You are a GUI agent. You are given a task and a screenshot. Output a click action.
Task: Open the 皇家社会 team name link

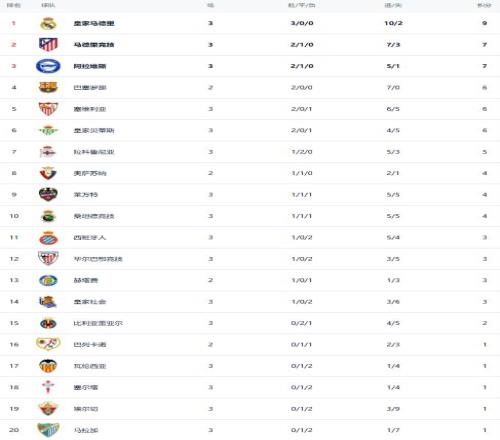pyautogui.click(x=90, y=302)
